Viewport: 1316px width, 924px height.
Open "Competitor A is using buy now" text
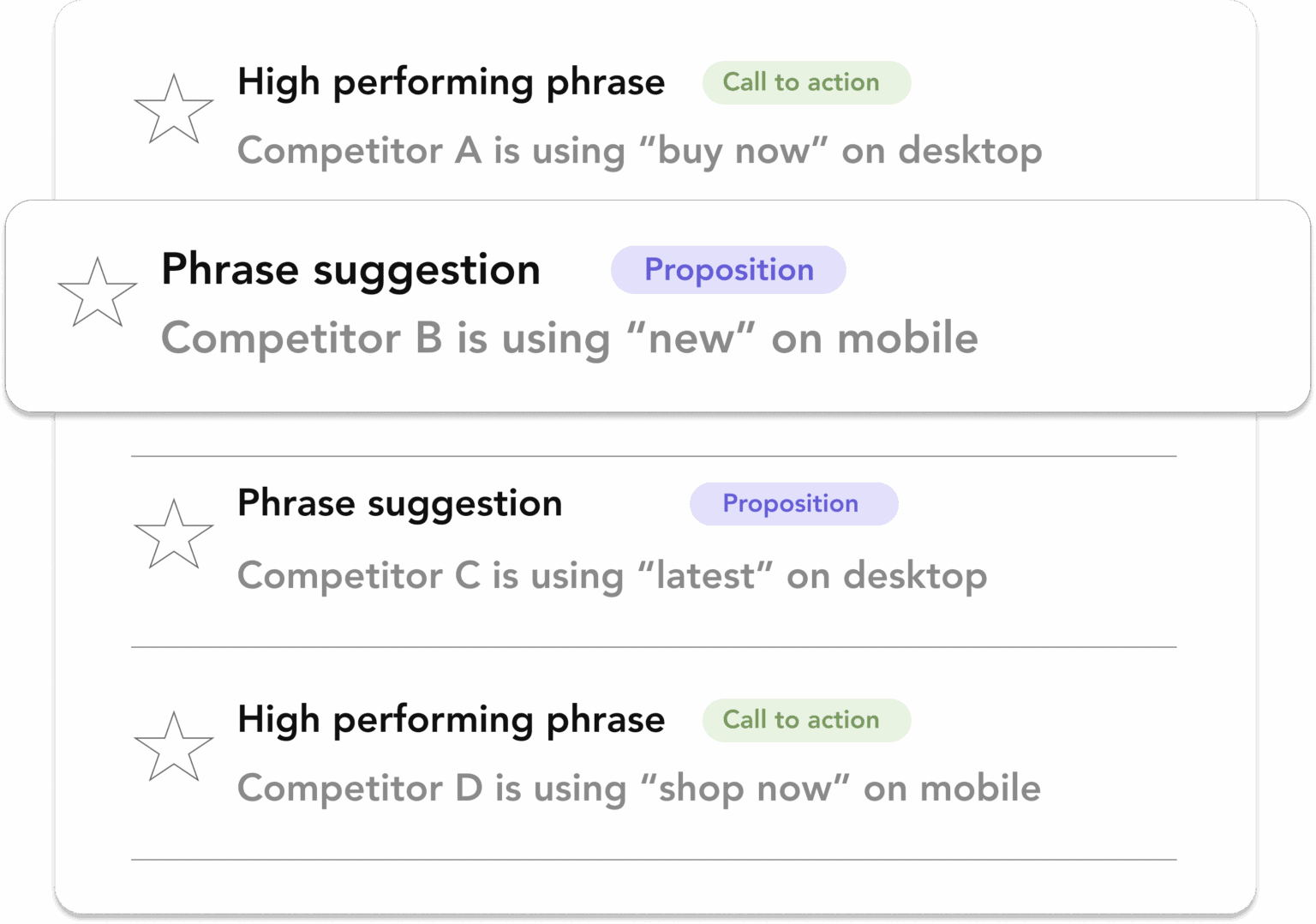pos(640,152)
